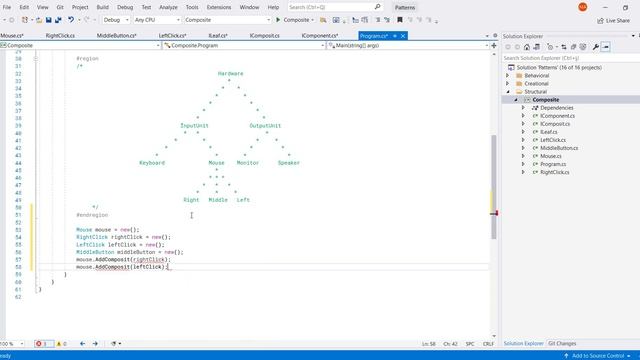Click Switch Views icon in Solution Explorer

click(536, 47)
